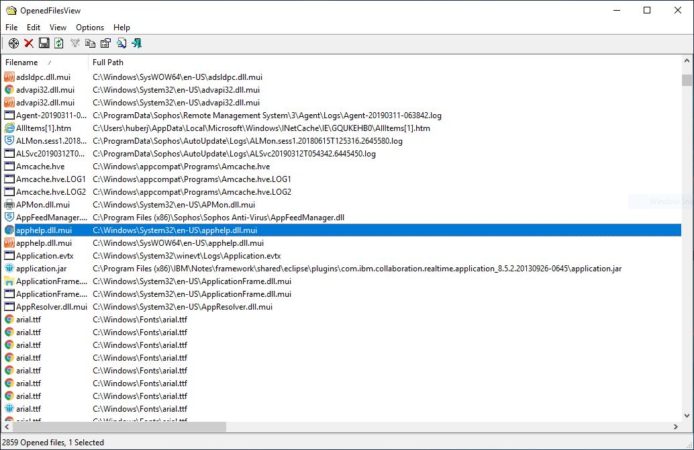The width and height of the screenshot is (694, 450).
Task: Click the Find toolbar icon
Action: click(x=121, y=43)
